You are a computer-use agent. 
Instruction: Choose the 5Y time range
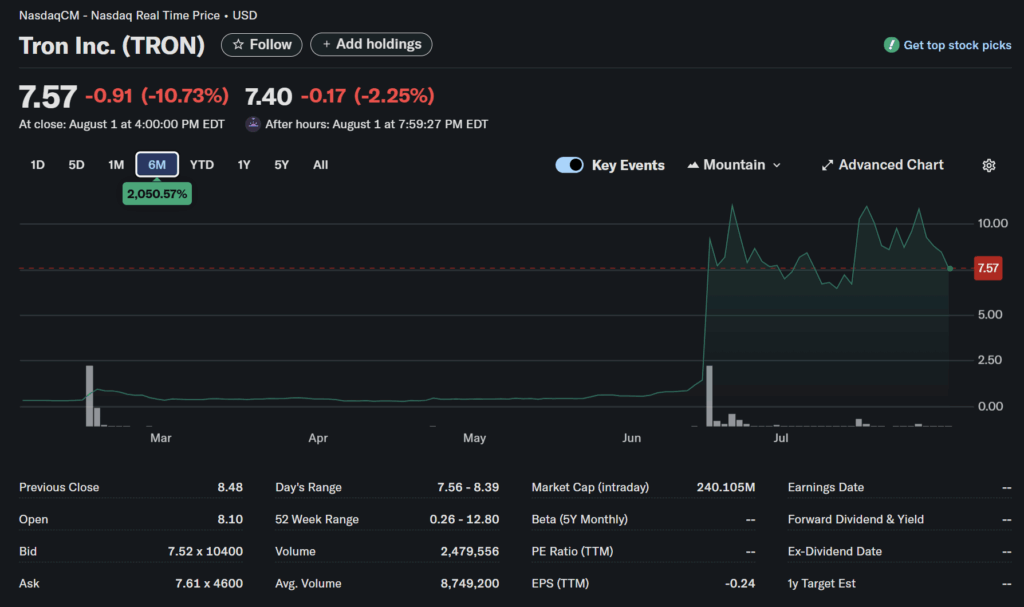pos(281,165)
